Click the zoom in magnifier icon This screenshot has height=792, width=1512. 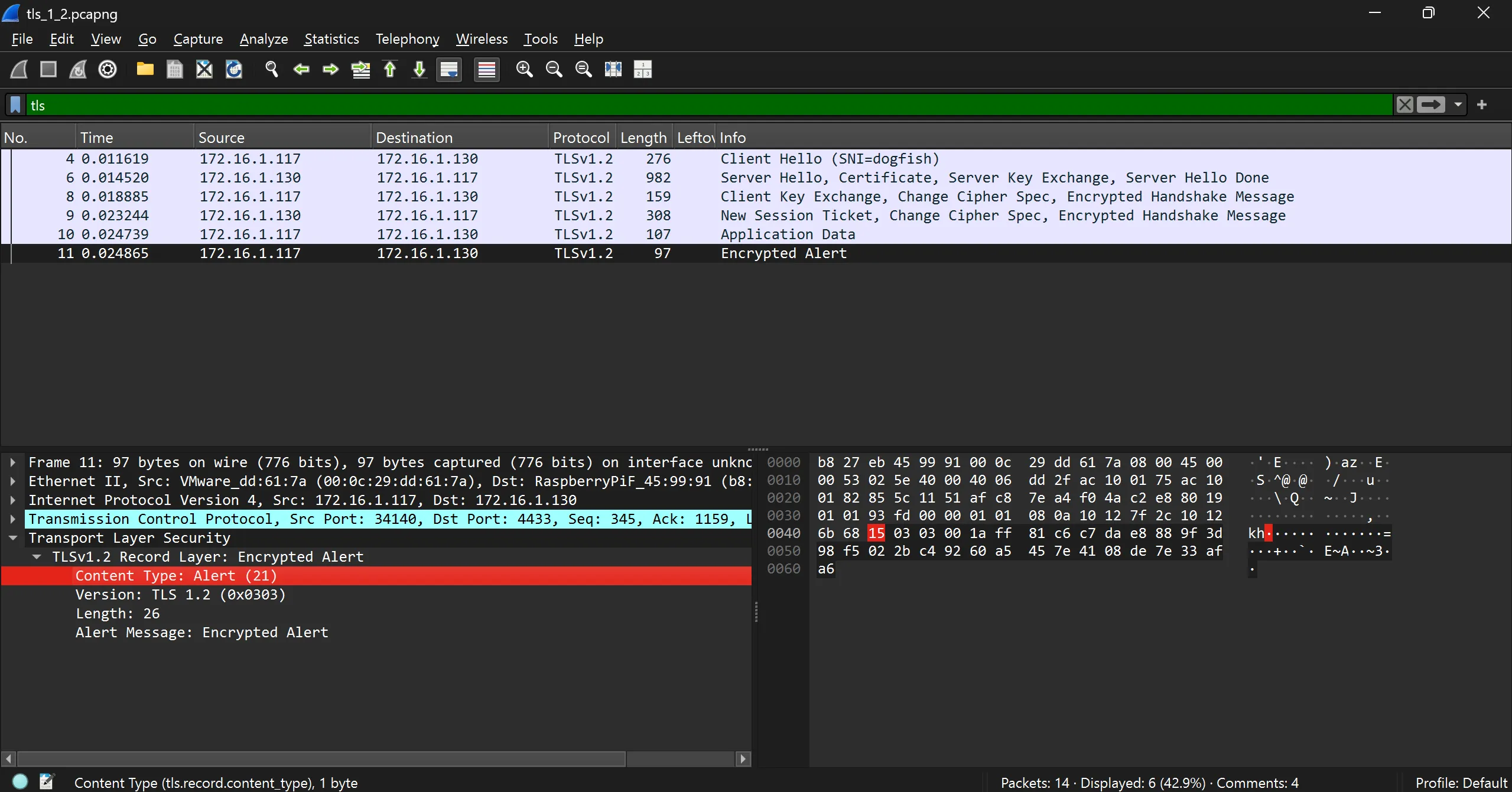click(524, 69)
